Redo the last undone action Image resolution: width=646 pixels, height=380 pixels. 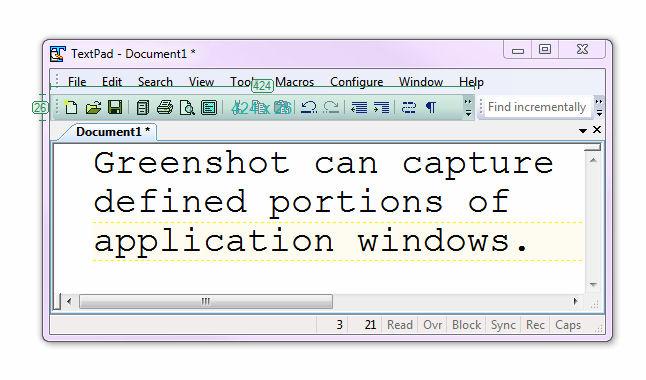click(x=331, y=108)
